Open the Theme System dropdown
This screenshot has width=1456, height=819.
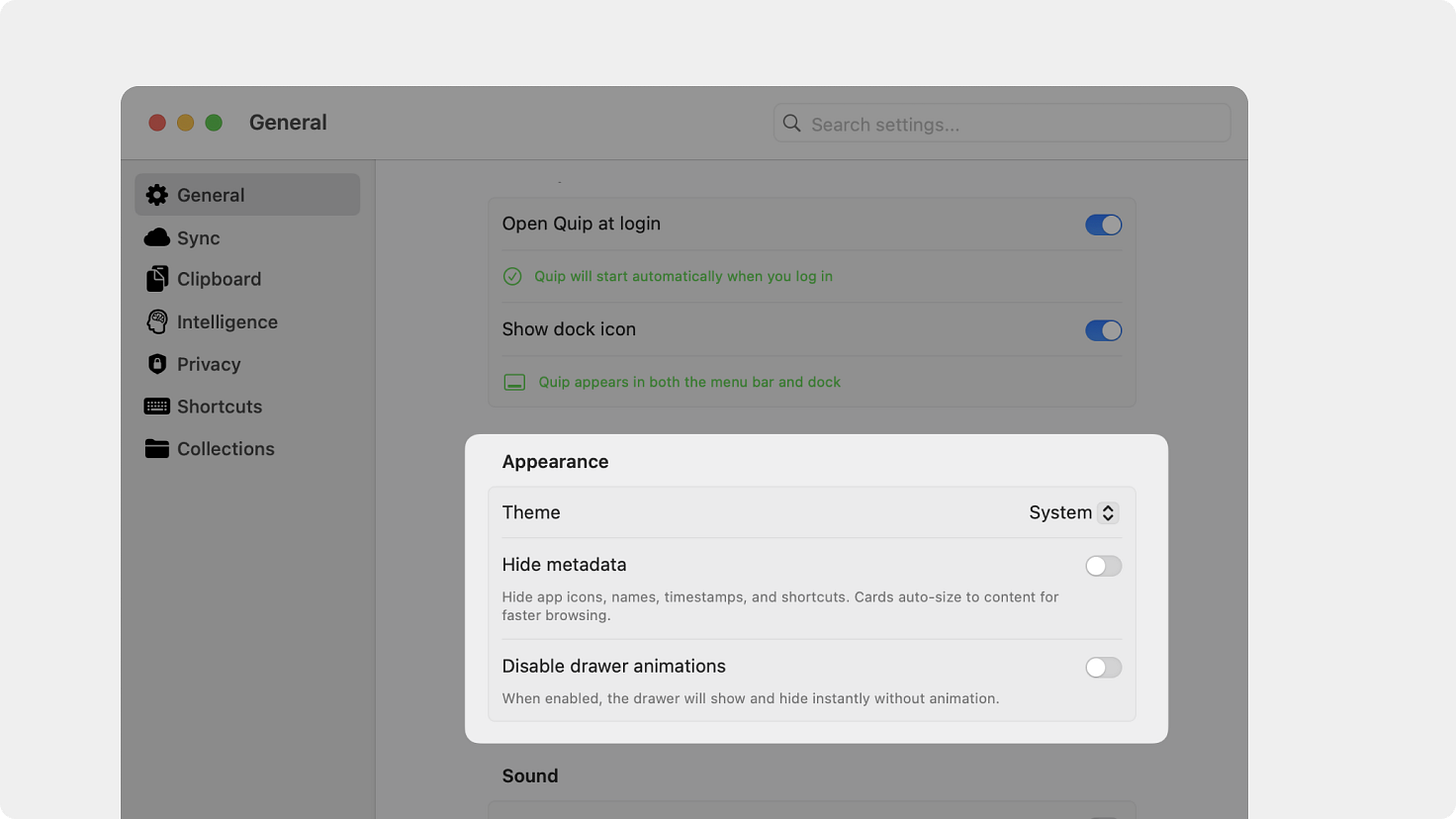1073,513
